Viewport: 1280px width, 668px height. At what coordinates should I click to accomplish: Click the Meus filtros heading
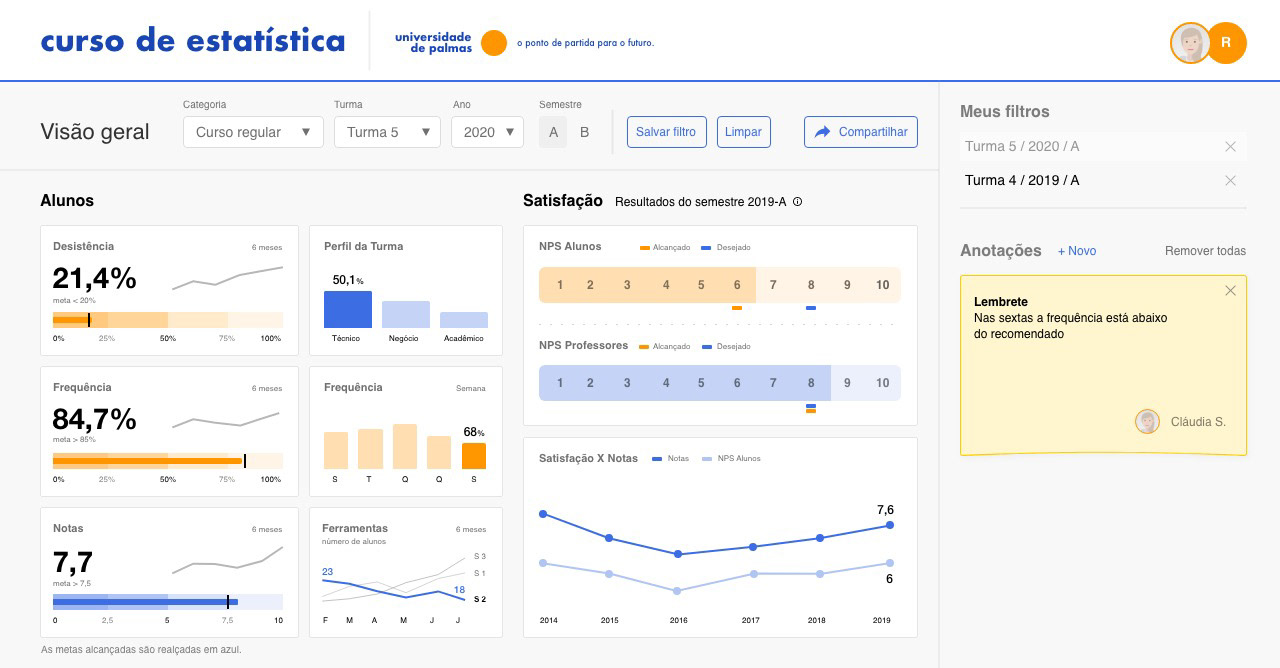pyautogui.click(x=1005, y=112)
